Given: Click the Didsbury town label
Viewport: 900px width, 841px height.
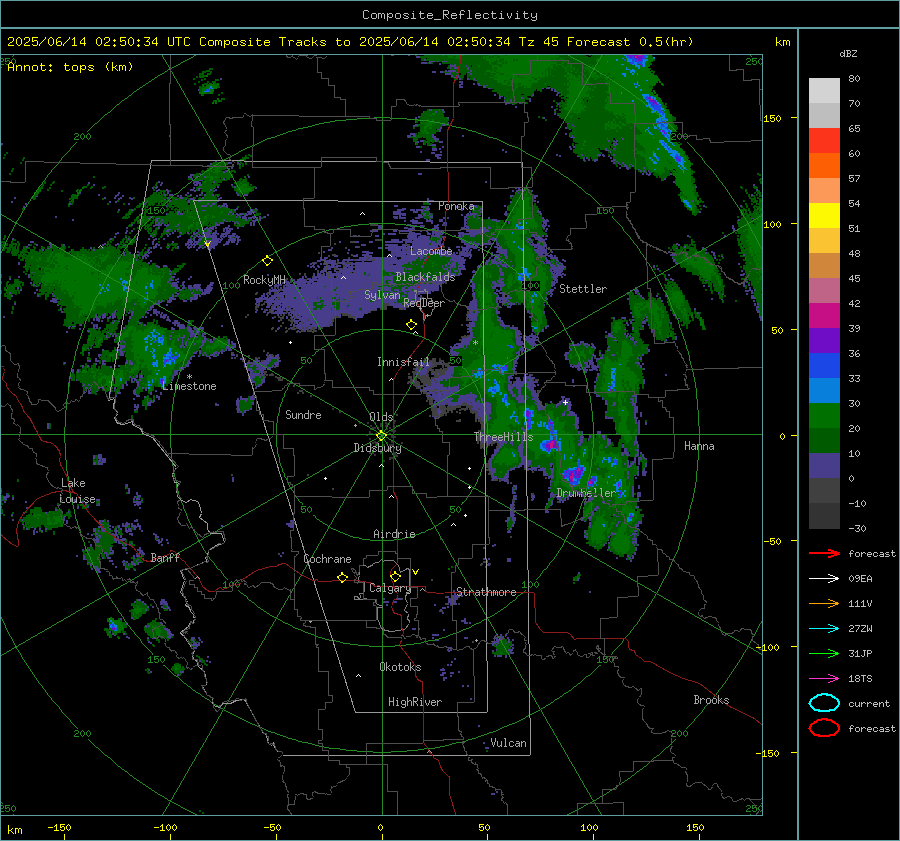Looking at the screenshot, I should pyautogui.click(x=377, y=448).
